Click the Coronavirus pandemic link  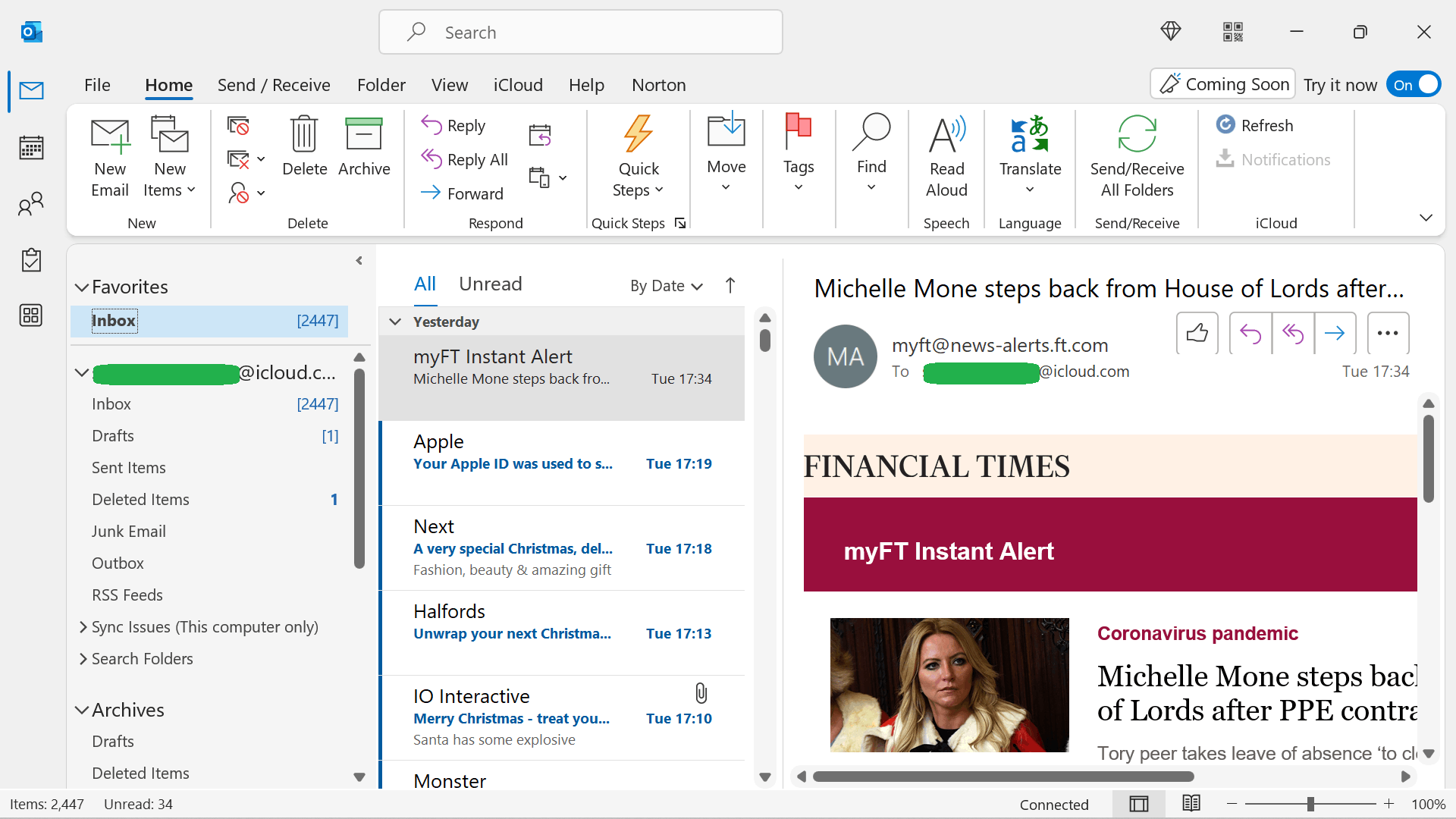1197,633
